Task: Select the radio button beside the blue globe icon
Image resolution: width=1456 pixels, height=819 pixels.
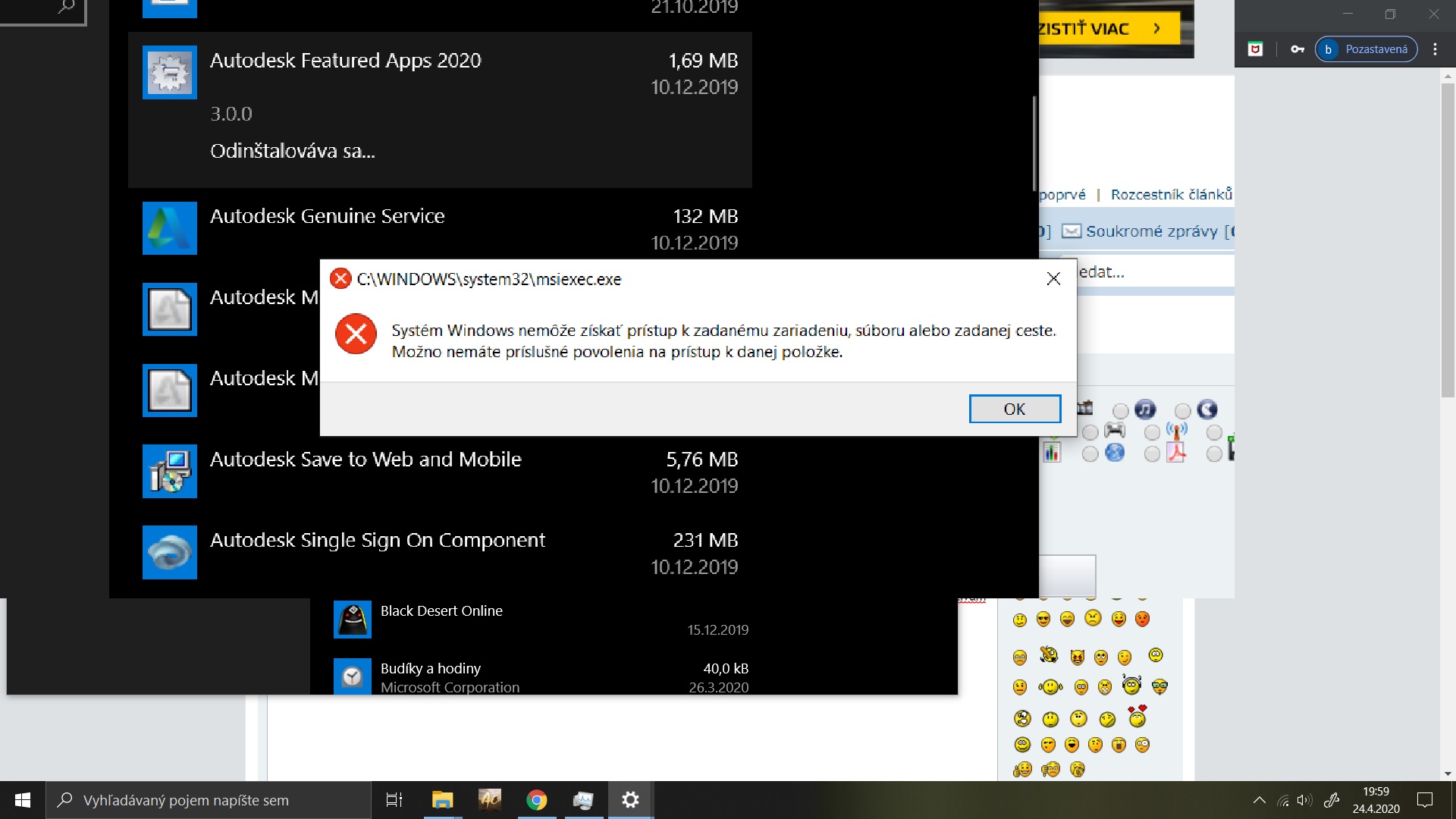Action: (x=1090, y=454)
